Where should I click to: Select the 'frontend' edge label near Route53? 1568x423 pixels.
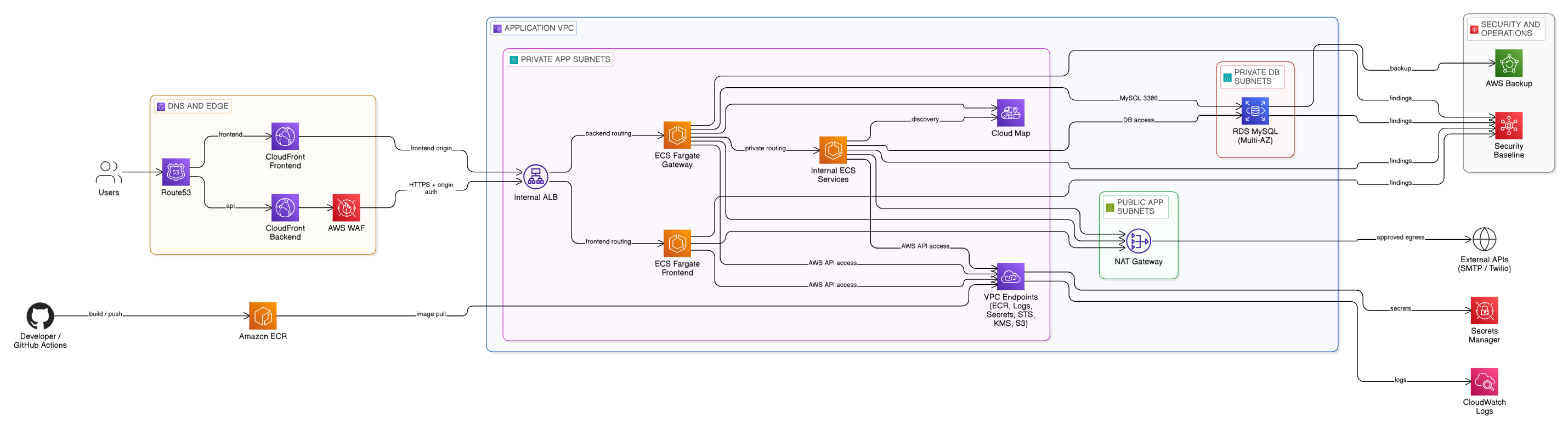point(230,134)
